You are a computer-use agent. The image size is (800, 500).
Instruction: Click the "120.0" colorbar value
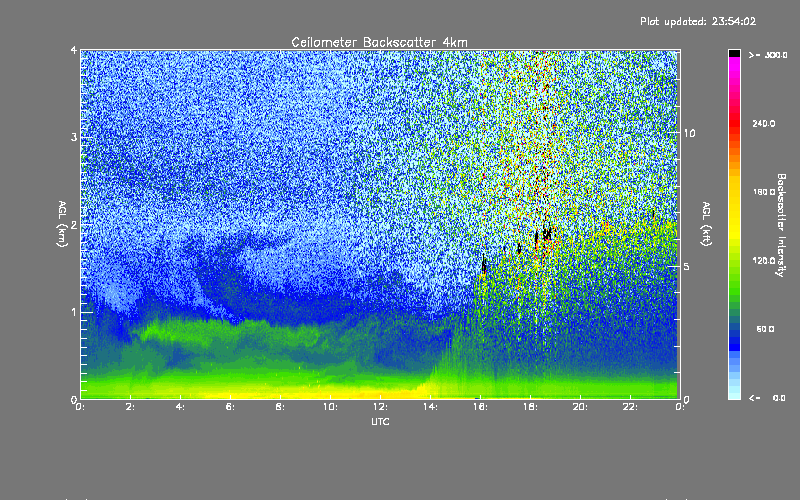[764, 260]
